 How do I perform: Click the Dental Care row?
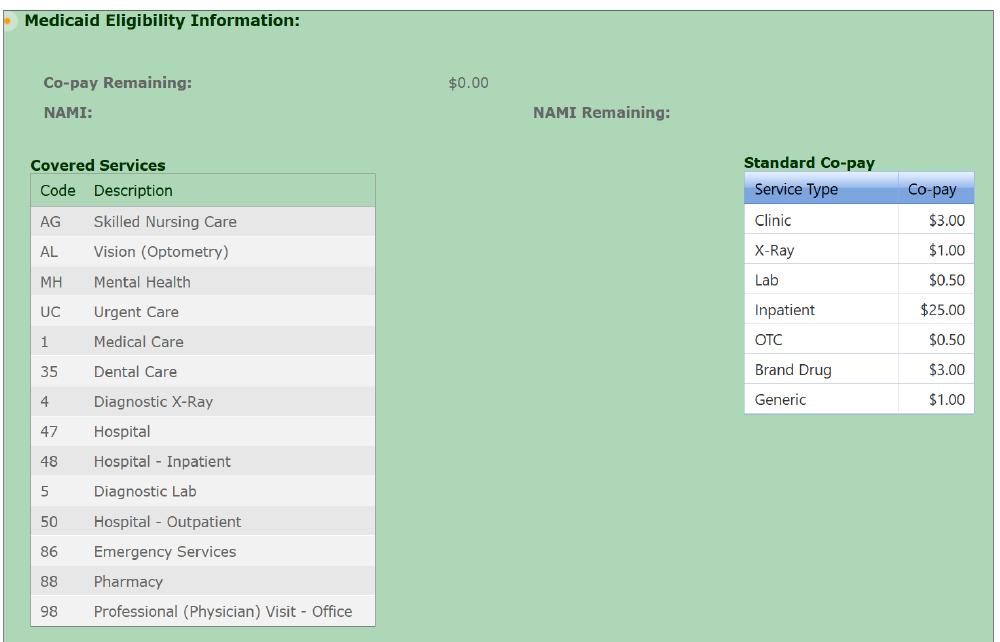pyautogui.click(x=203, y=372)
